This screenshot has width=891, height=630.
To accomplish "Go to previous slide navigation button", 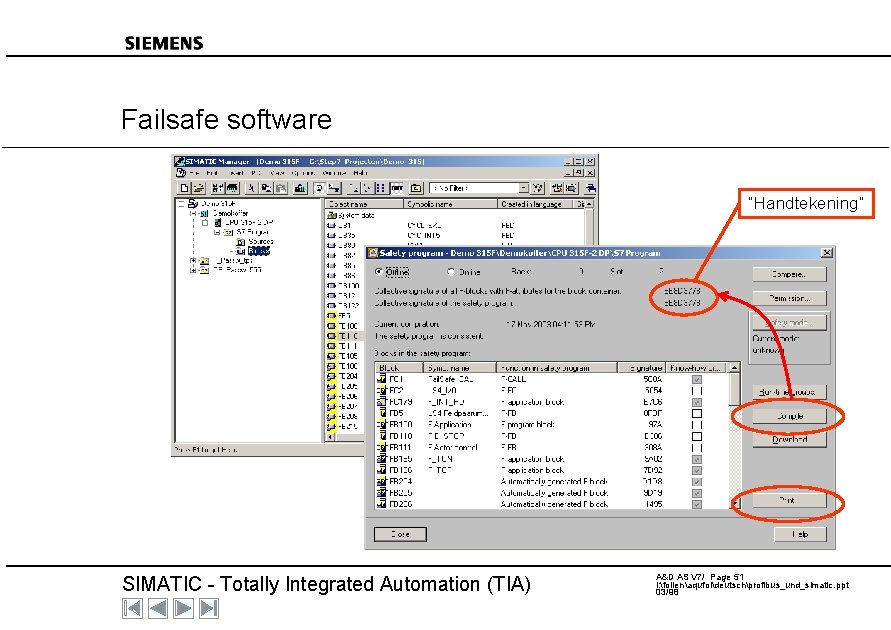I will [158, 608].
